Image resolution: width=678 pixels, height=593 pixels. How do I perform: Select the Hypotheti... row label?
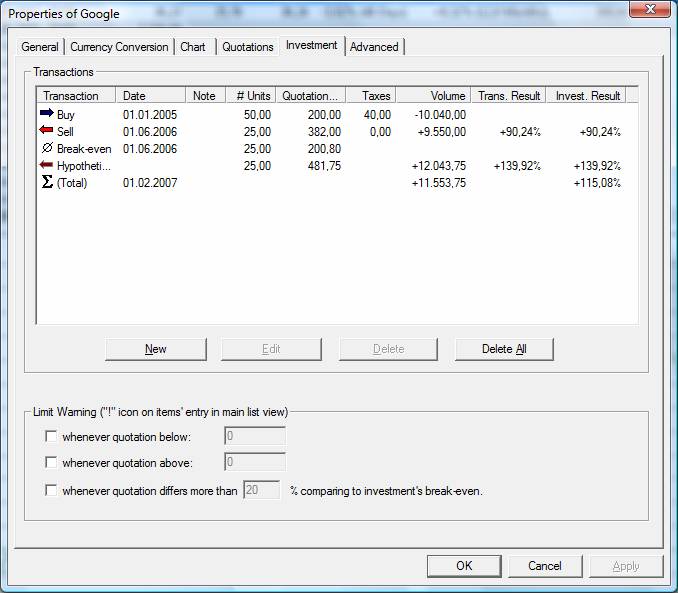point(84,166)
